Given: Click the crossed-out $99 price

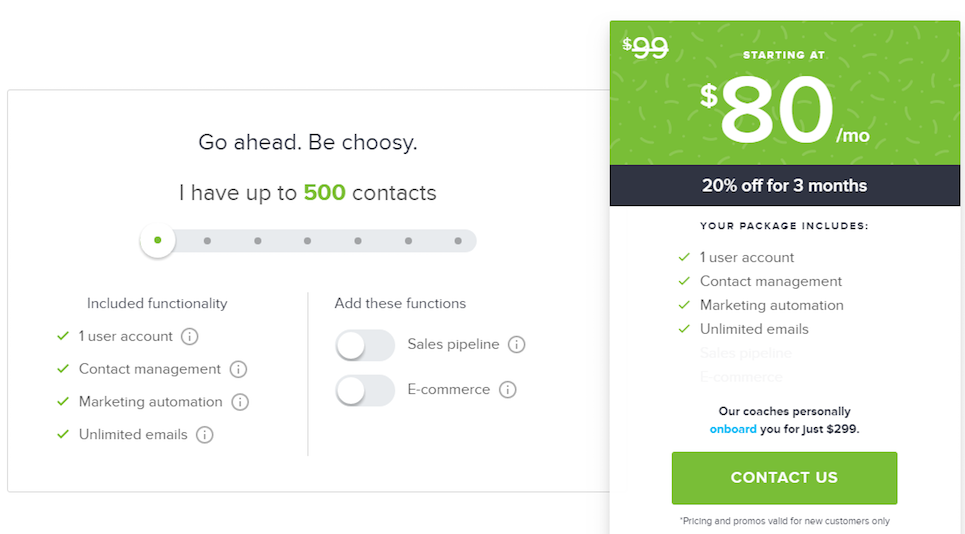Looking at the screenshot, I should 645,47.
